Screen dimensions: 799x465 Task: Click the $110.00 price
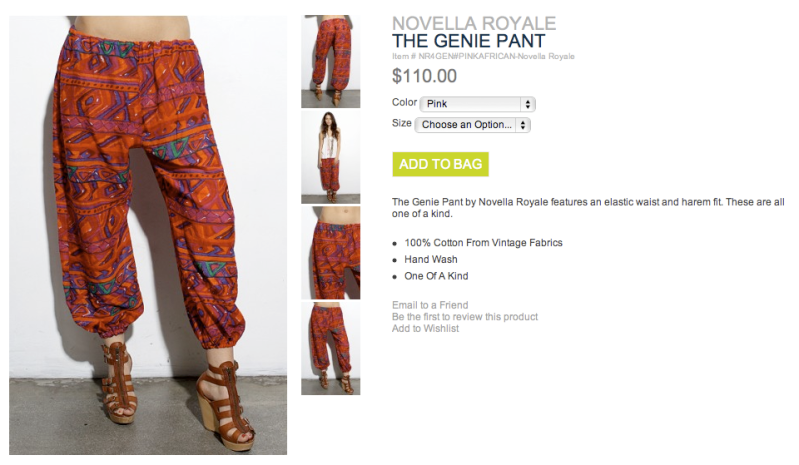coord(424,76)
